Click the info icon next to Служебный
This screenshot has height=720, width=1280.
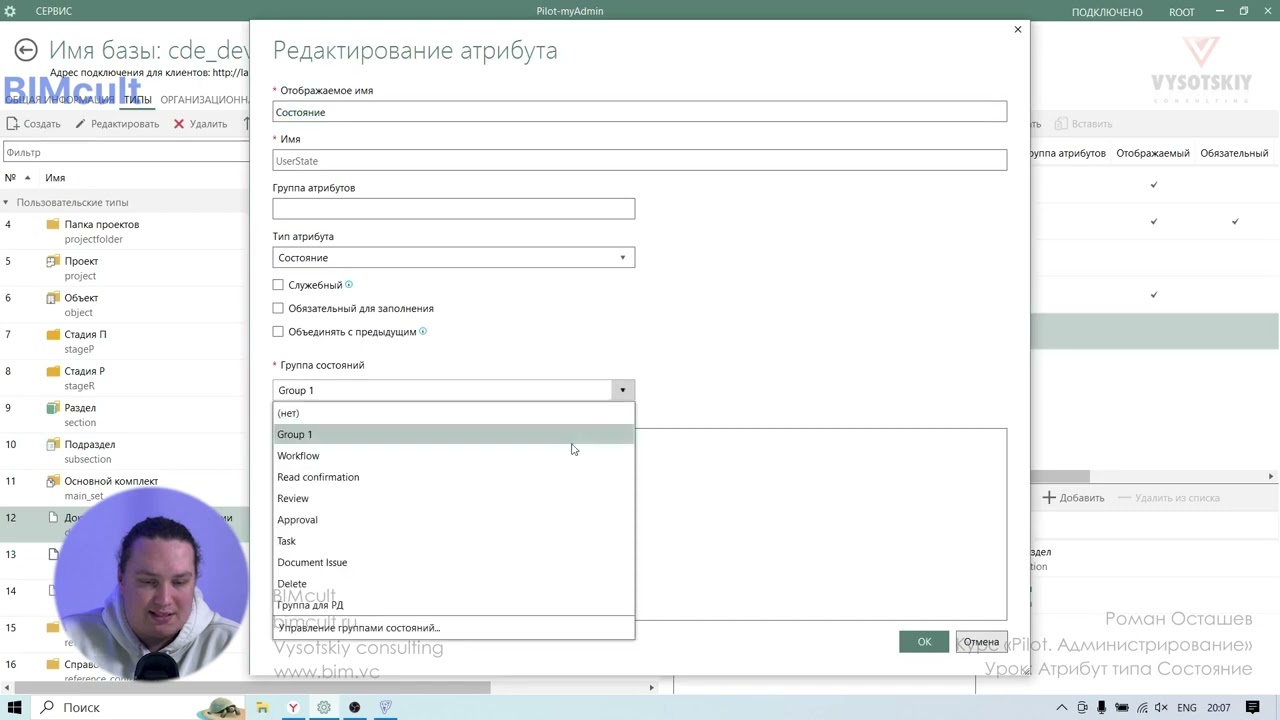tap(349, 285)
